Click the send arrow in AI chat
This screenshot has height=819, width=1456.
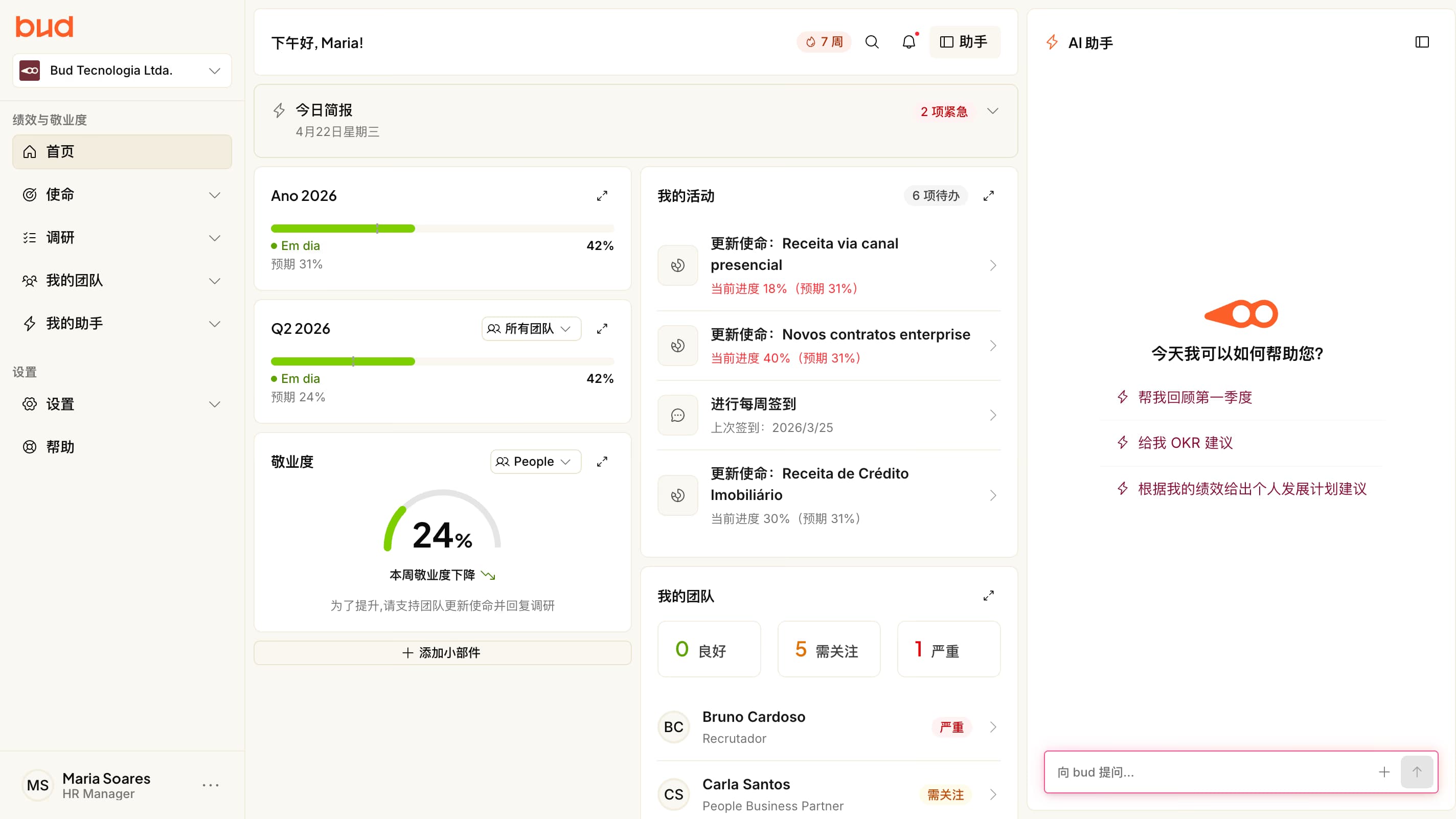click(1417, 772)
